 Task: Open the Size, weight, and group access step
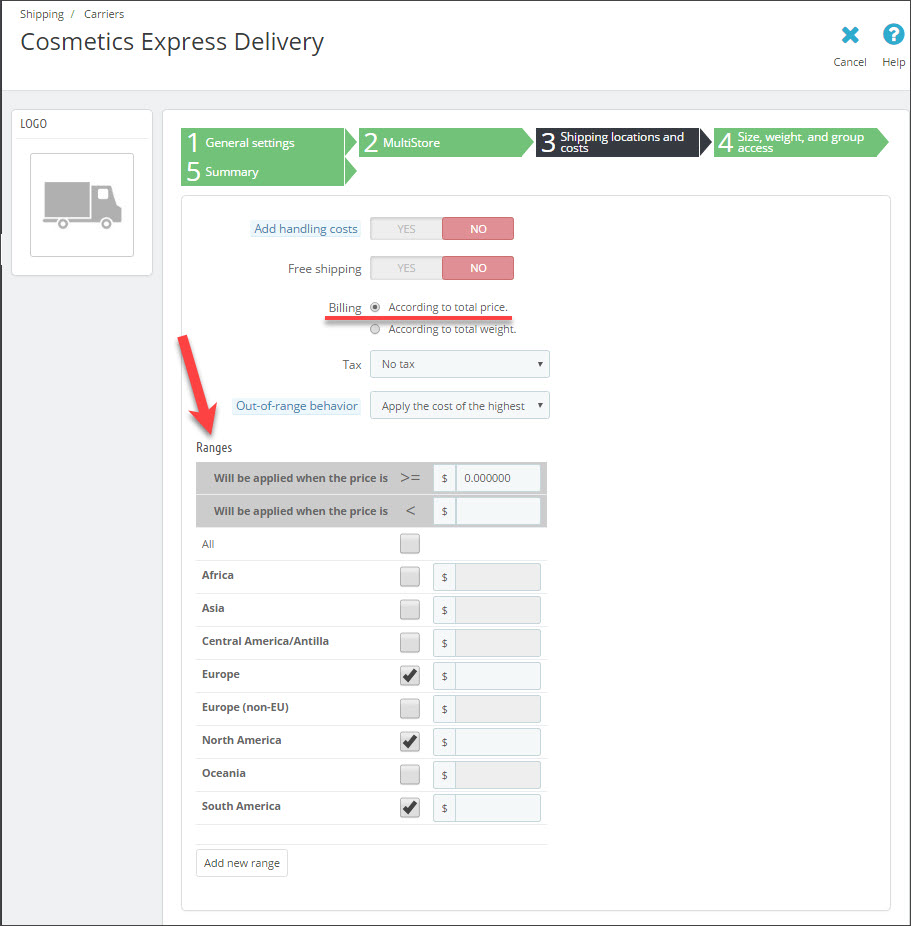click(x=795, y=142)
